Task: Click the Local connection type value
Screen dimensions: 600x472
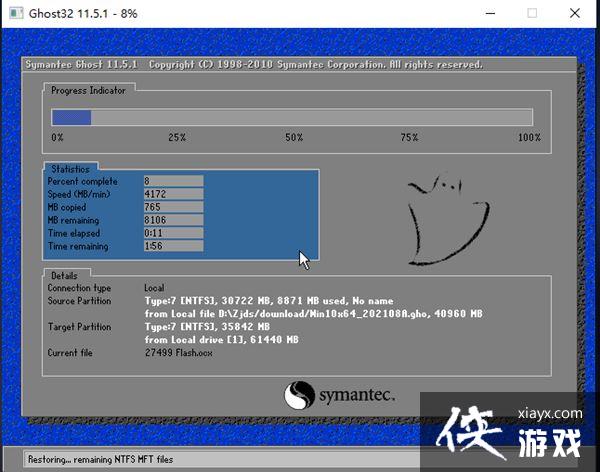Action: (x=154, y=288)
